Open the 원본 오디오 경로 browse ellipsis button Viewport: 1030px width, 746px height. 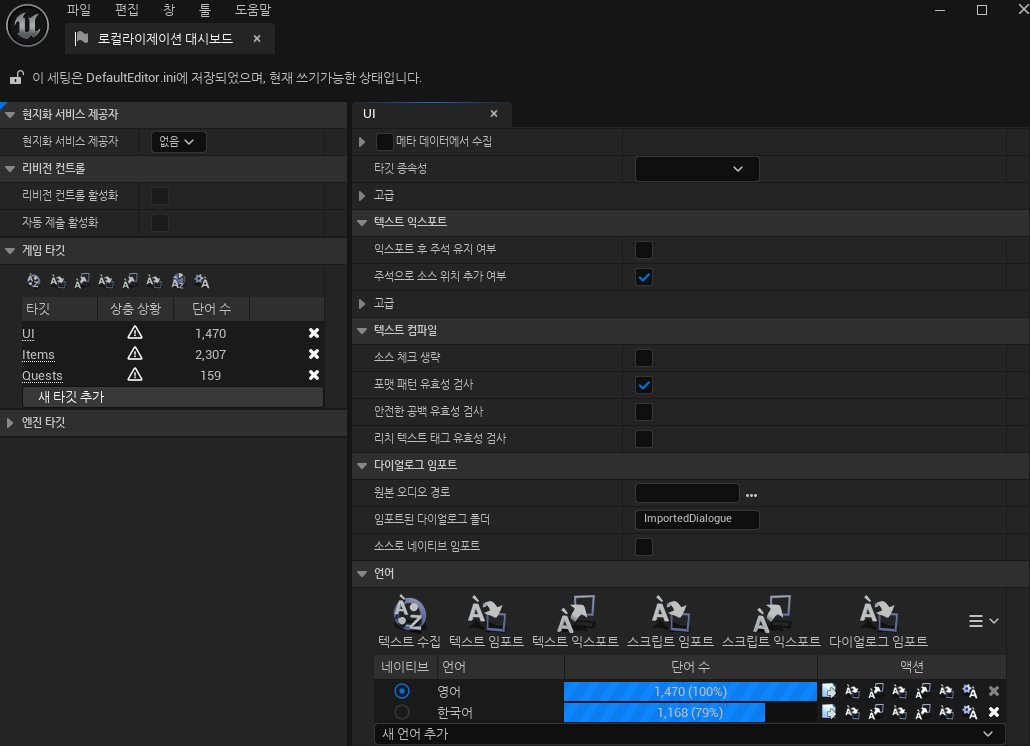(751, 494)
